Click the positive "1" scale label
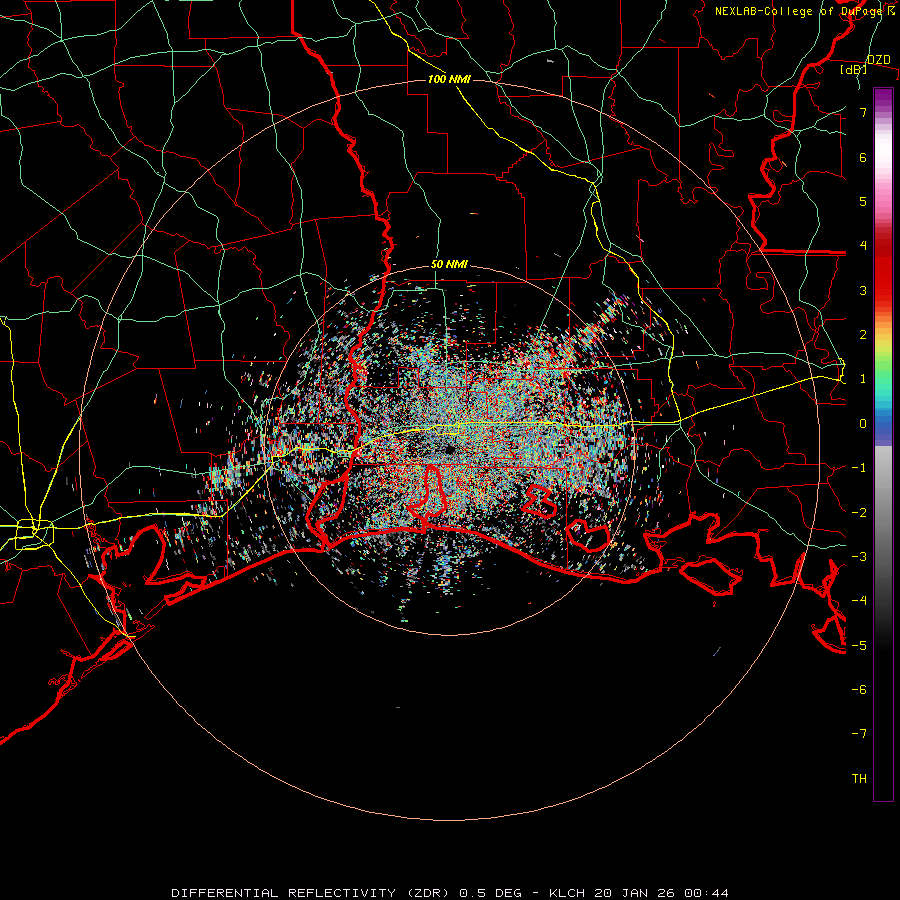The height and width of the screenshot is (900, 900). click(x=863, y=379)
